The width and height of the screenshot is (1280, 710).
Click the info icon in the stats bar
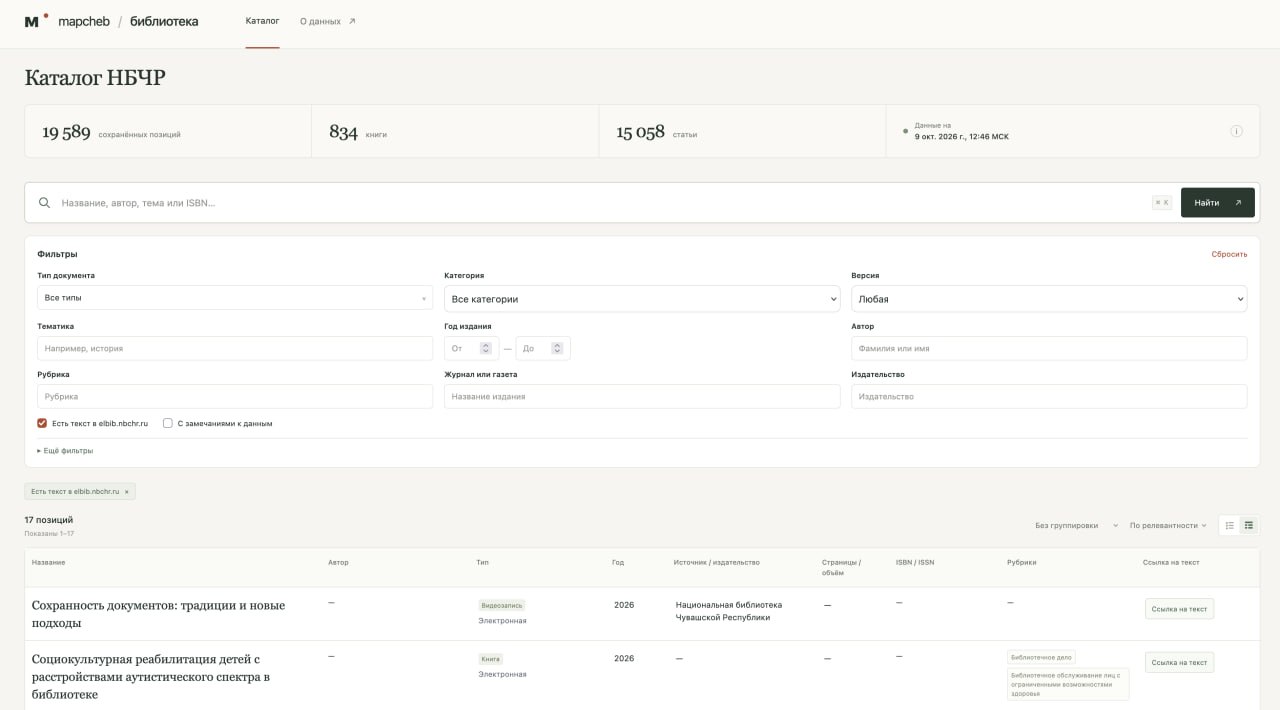[1236, 131]
